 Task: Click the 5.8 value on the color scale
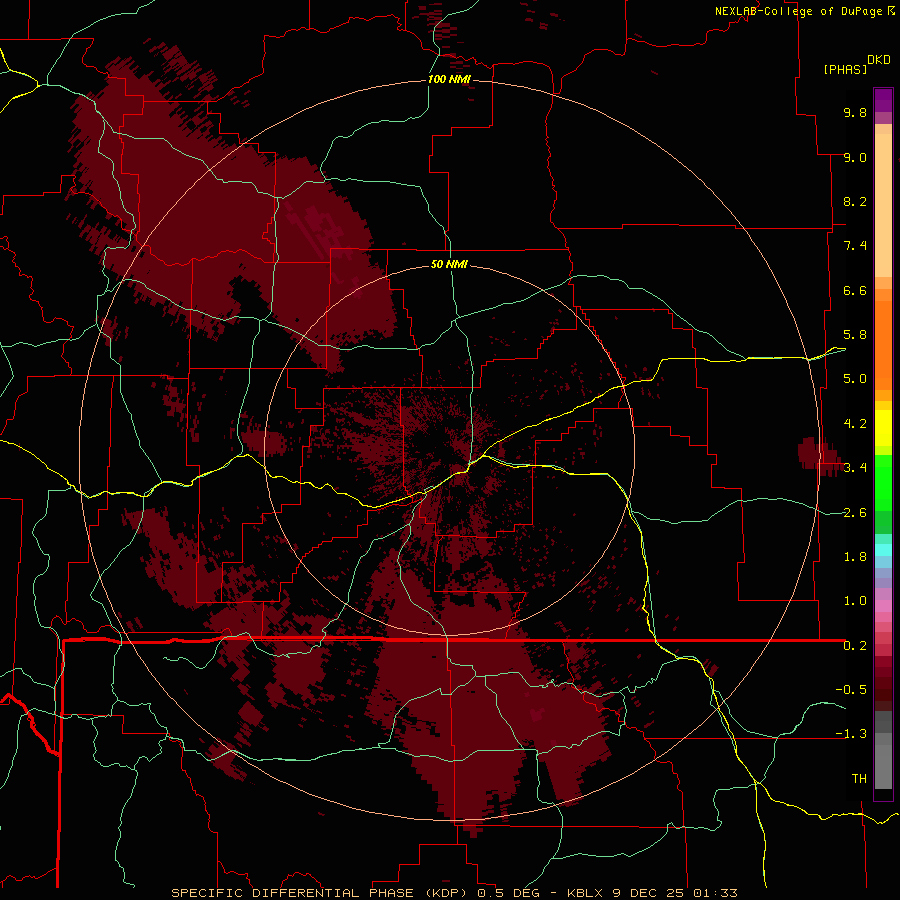coord(855,335)
